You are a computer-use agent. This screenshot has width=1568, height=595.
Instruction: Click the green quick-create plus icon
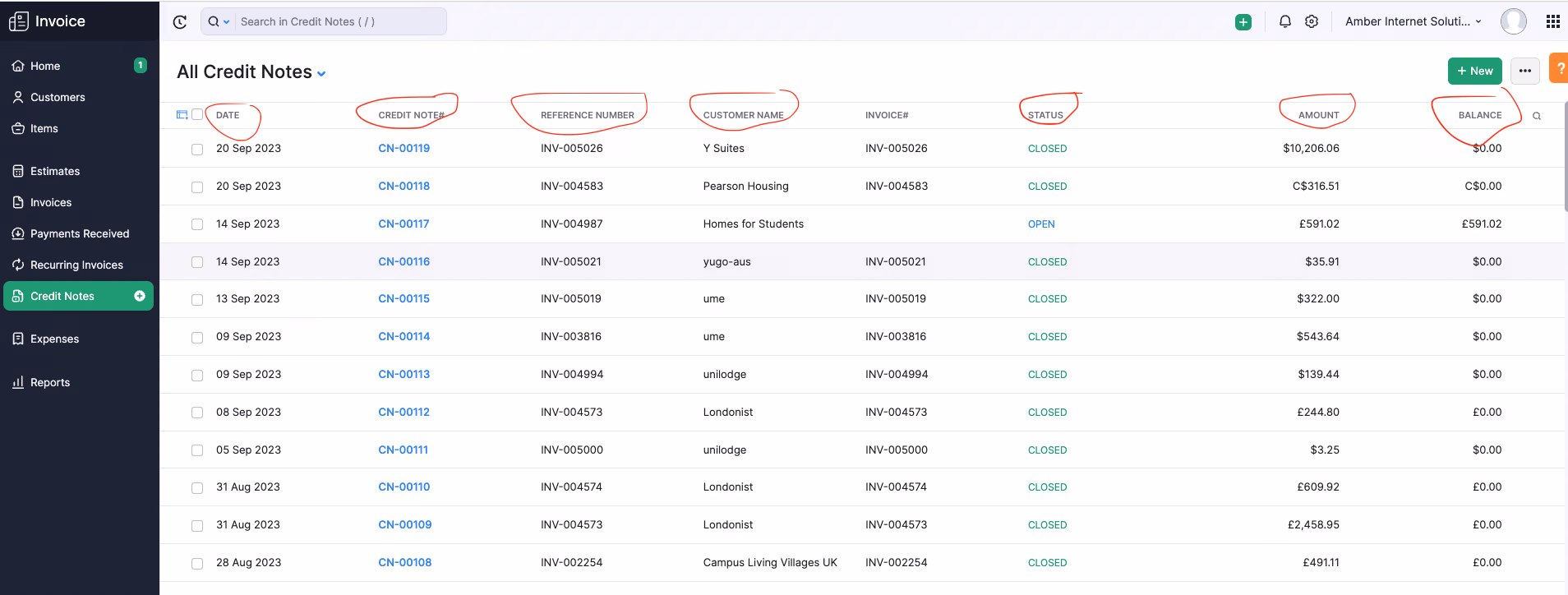(1243, 22)
